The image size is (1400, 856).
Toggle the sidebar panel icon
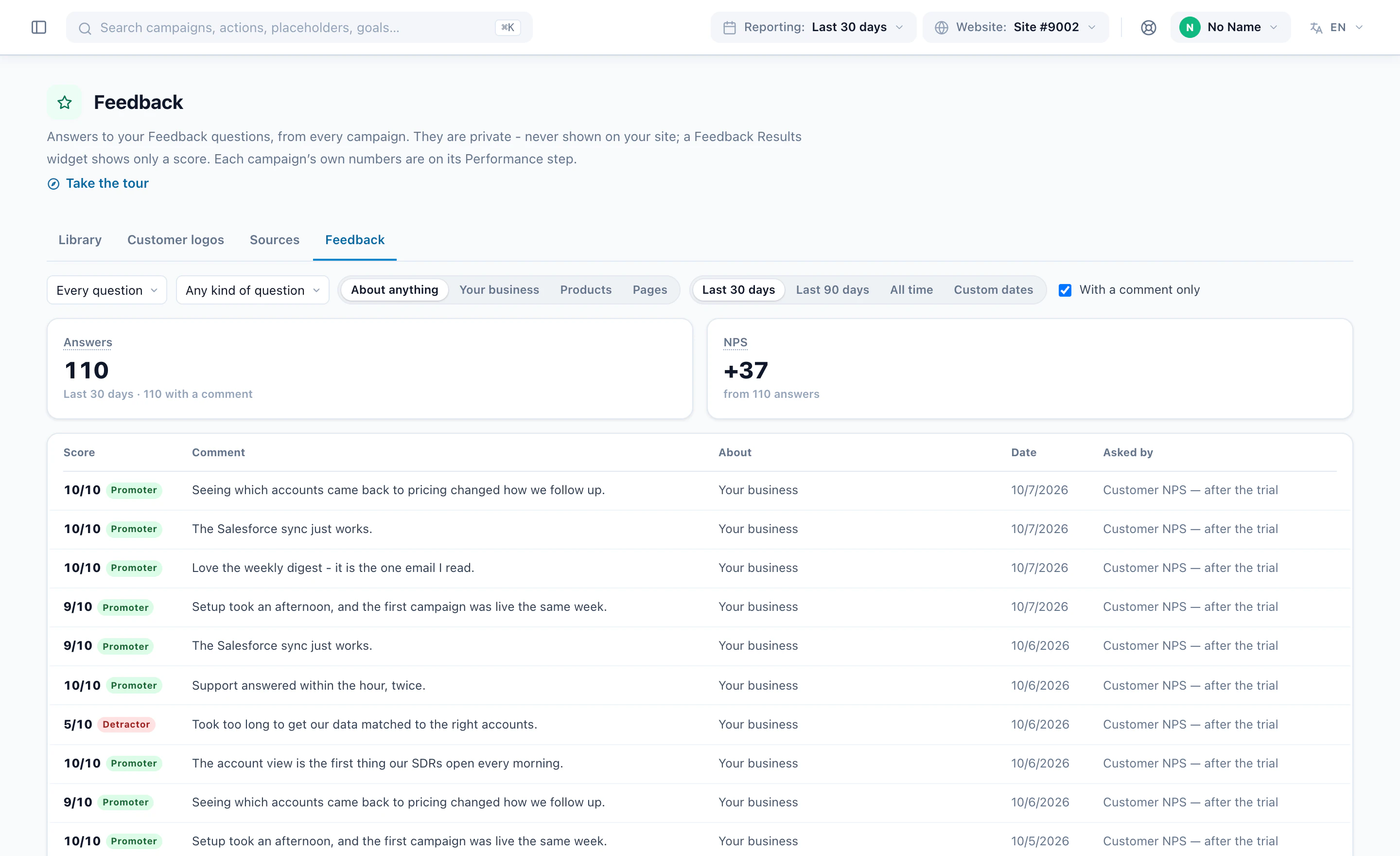coord(38,27)
